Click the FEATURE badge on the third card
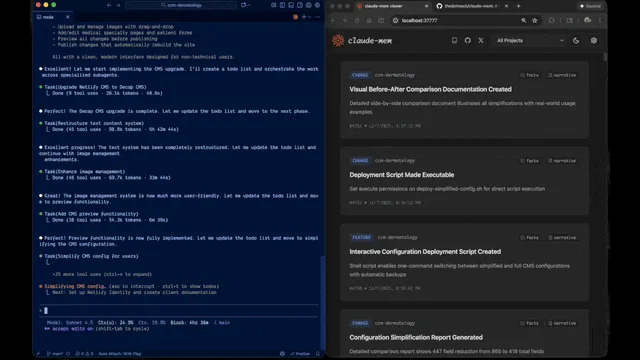This screenshot has height=360, width=640. click(x=361, y=238)
